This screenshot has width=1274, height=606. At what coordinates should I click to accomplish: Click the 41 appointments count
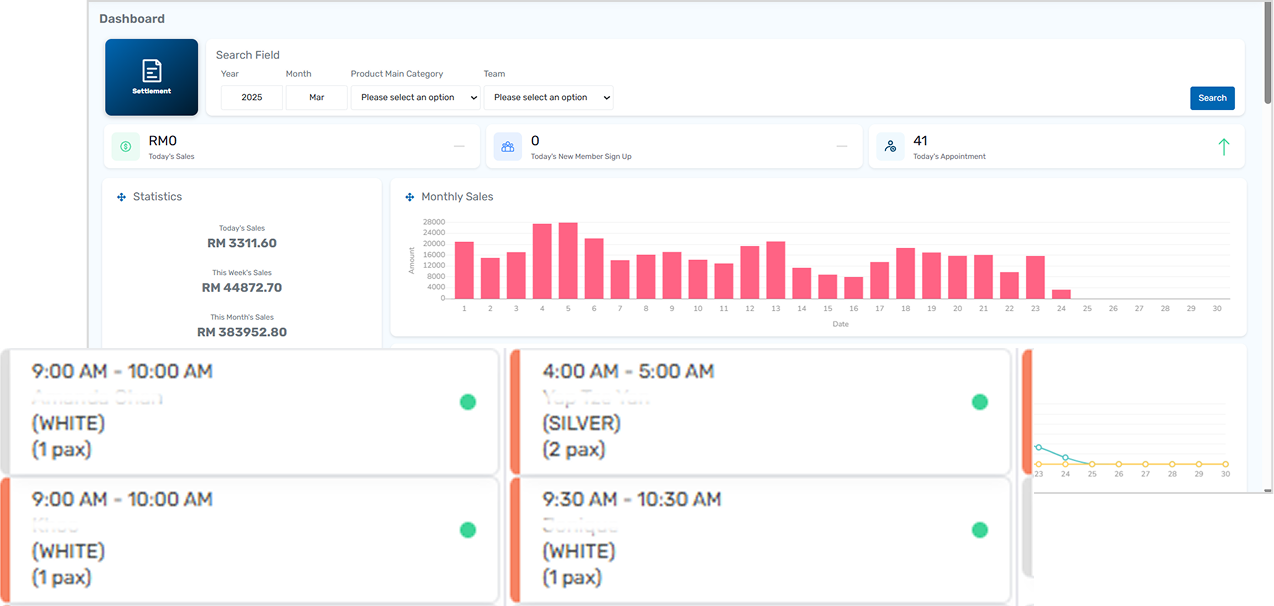(x=921, y=141)
